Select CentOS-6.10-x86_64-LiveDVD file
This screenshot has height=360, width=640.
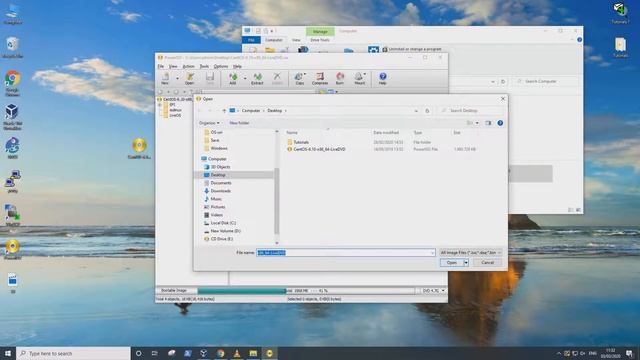tap(319, 149)
